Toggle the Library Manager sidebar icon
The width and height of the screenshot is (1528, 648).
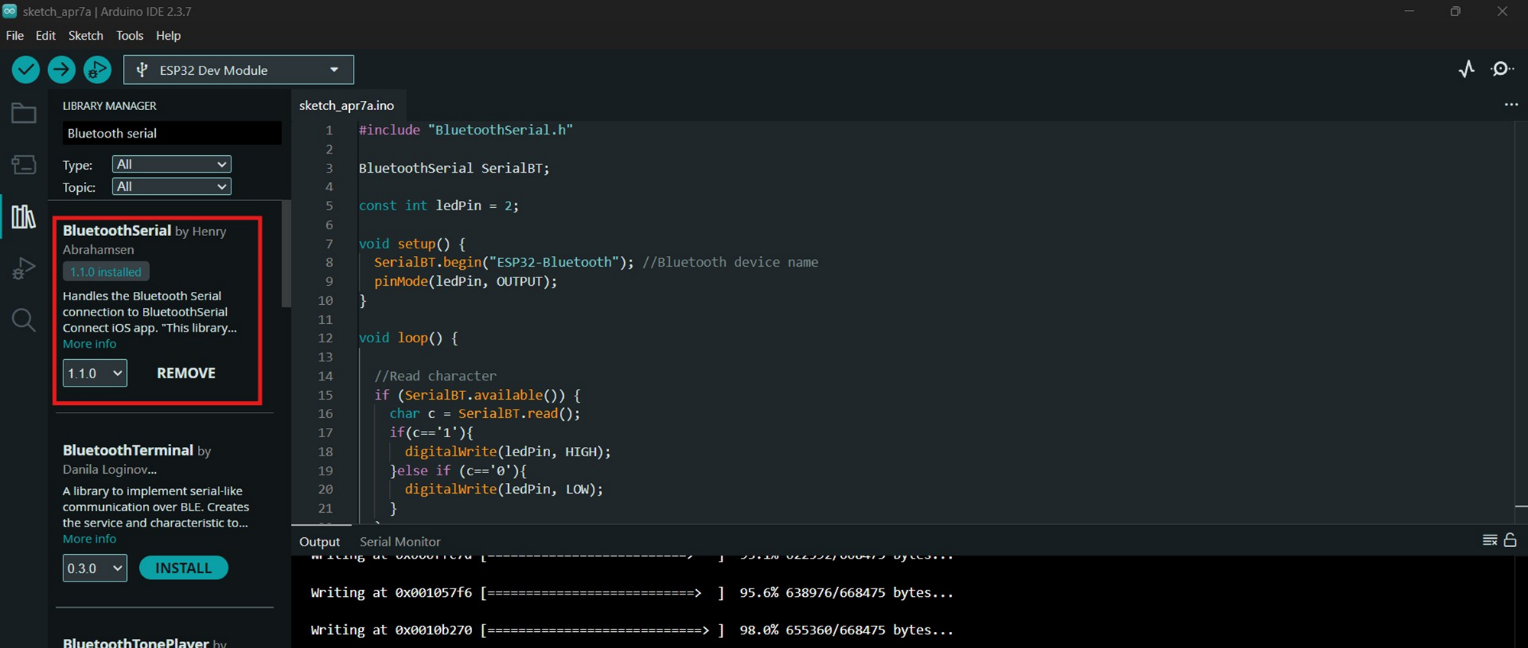coord(23,217)
